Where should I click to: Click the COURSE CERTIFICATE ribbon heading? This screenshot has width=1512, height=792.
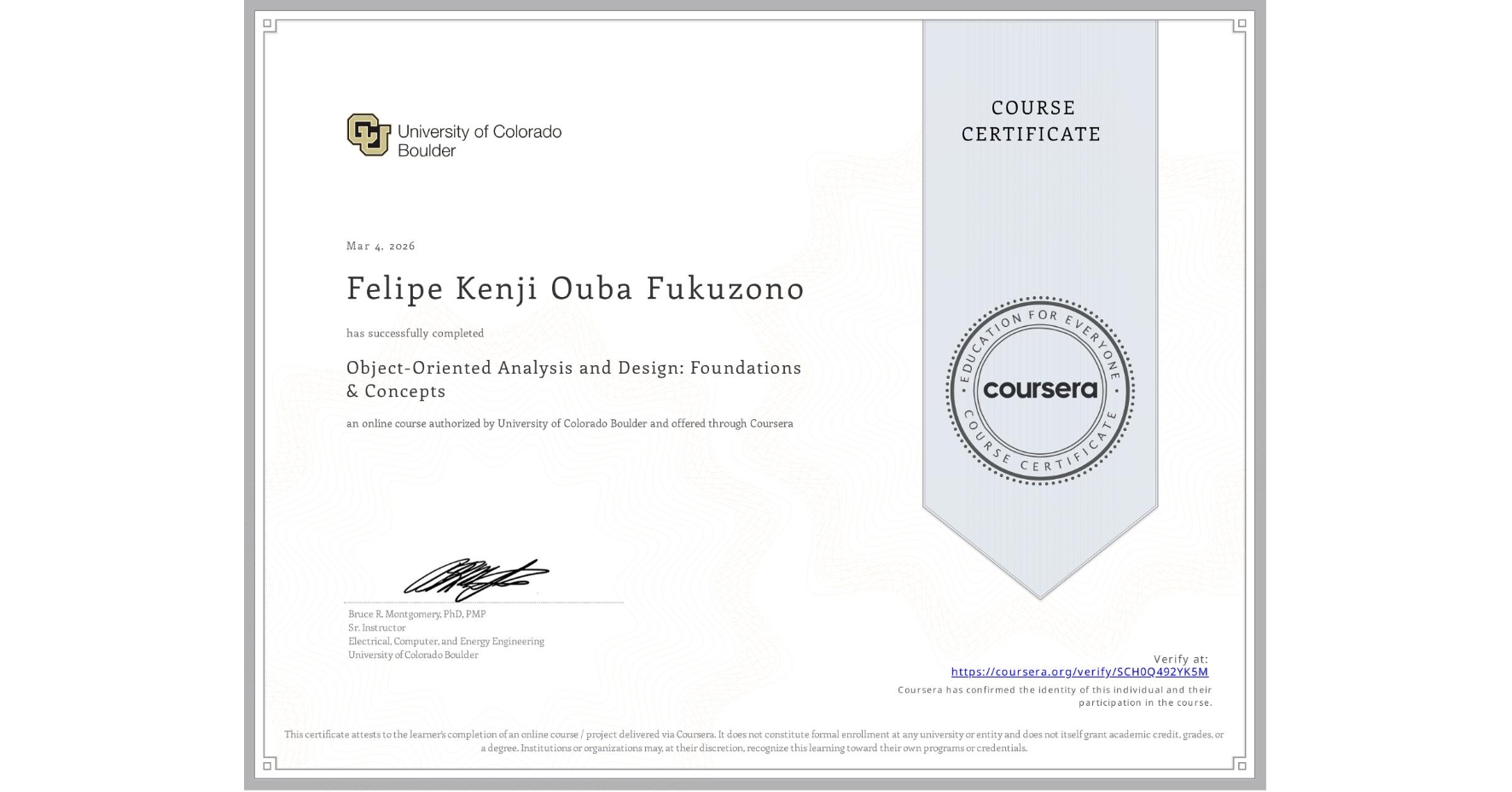(1032, 120)
